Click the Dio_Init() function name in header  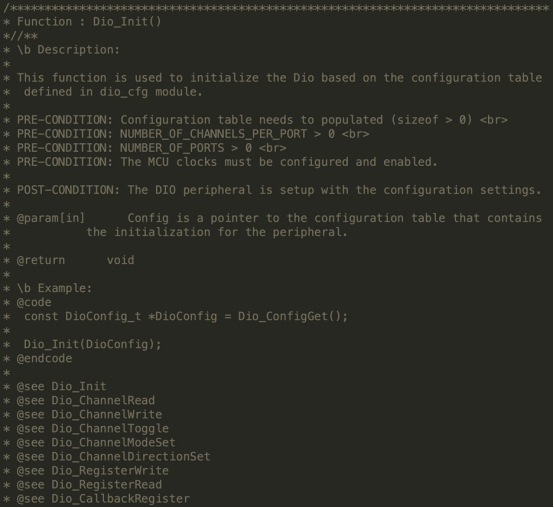tap(127, 22)
